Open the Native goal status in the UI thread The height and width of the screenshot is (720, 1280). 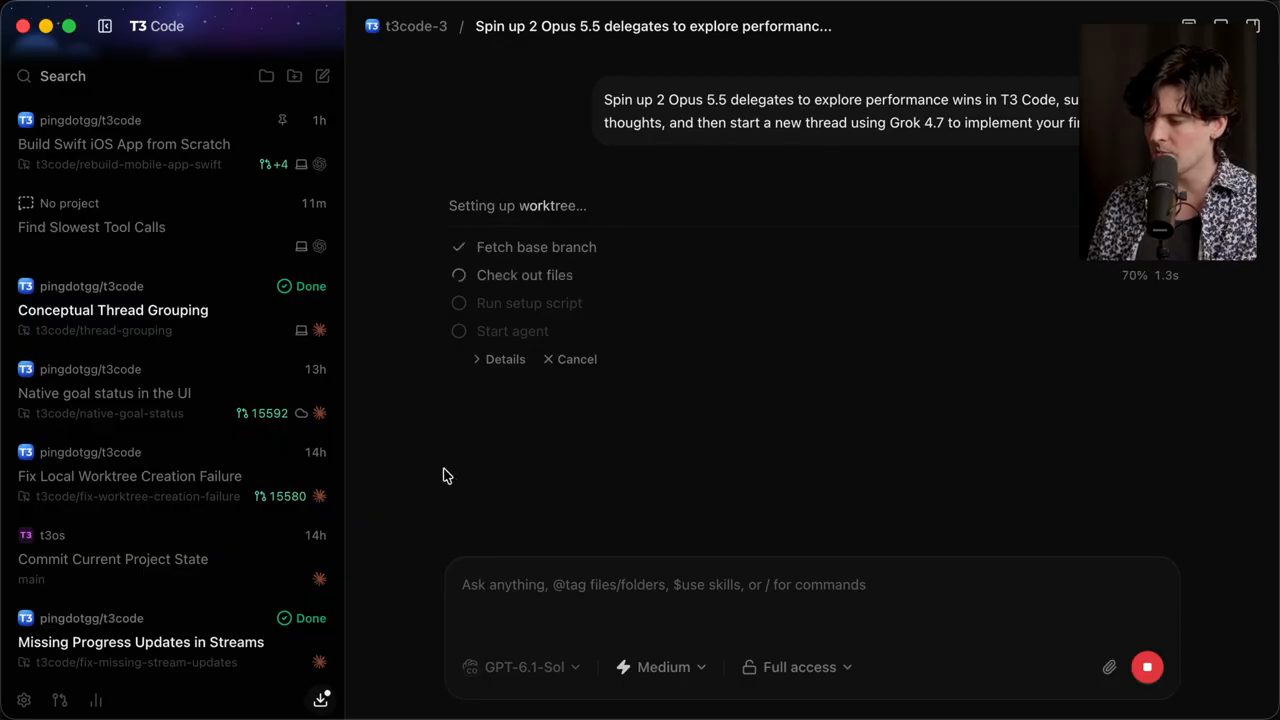104,393
